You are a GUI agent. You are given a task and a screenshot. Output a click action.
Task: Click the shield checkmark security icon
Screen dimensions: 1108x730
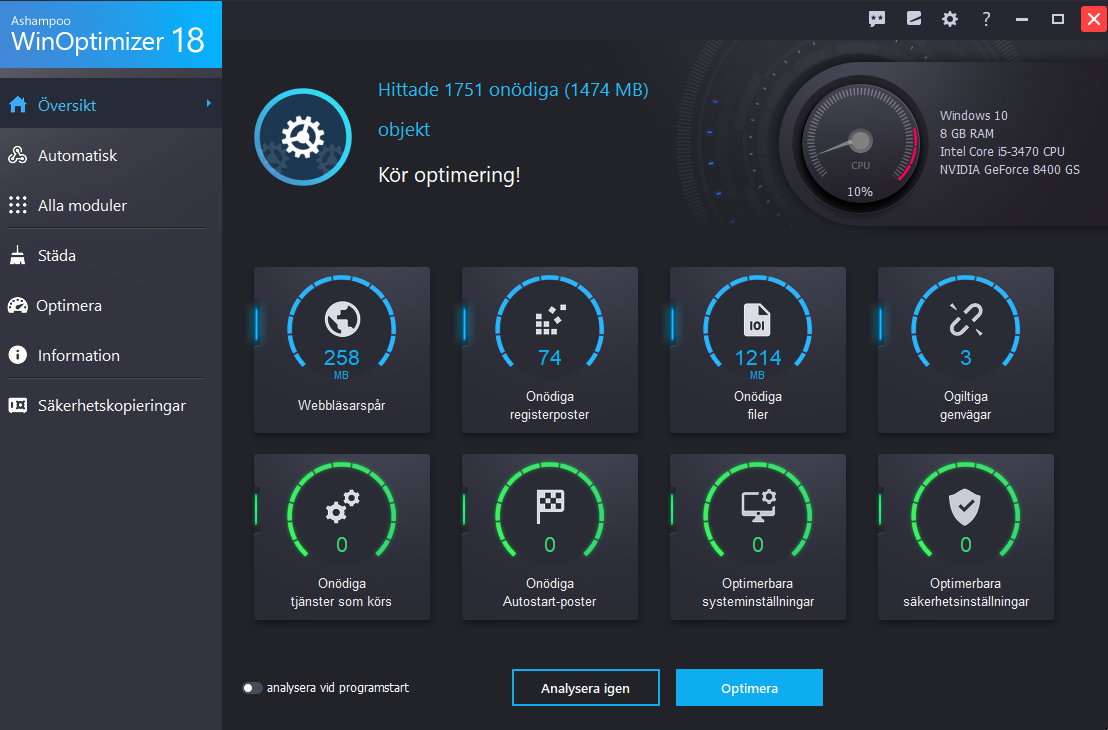tap(965, 507)
